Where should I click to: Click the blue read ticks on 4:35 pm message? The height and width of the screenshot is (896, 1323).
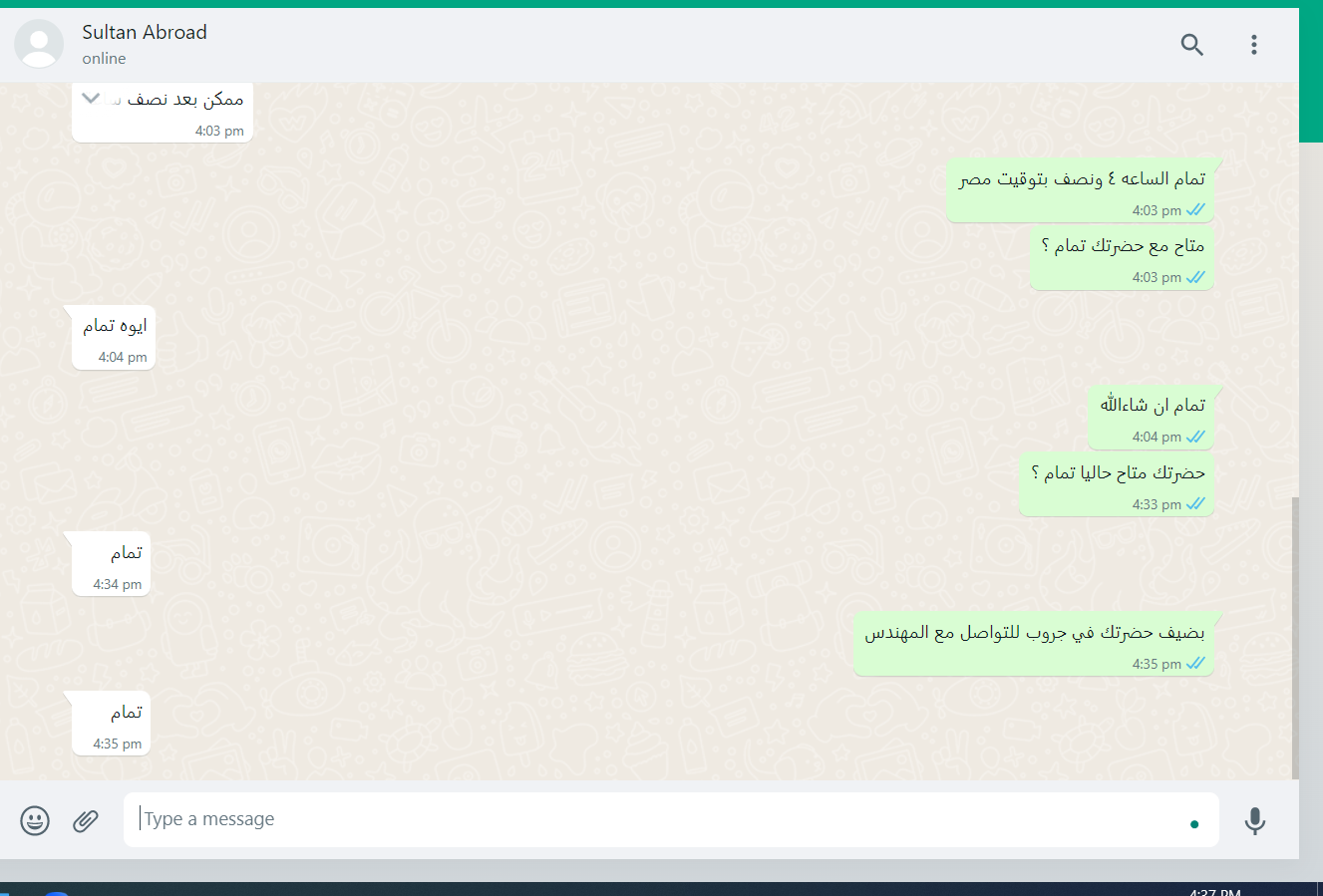(x=1195, y=664)
